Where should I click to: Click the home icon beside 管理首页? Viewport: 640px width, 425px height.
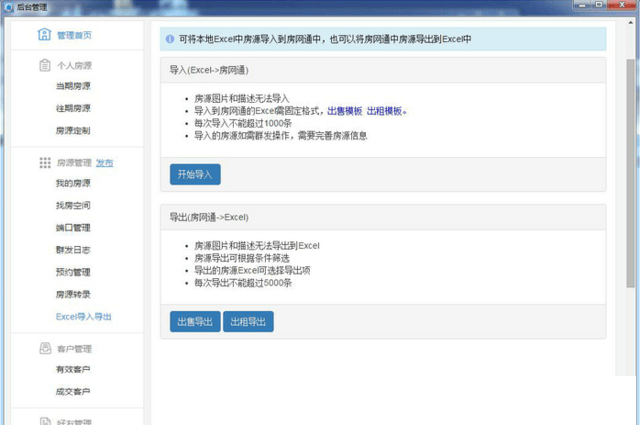tap(44, 34)
